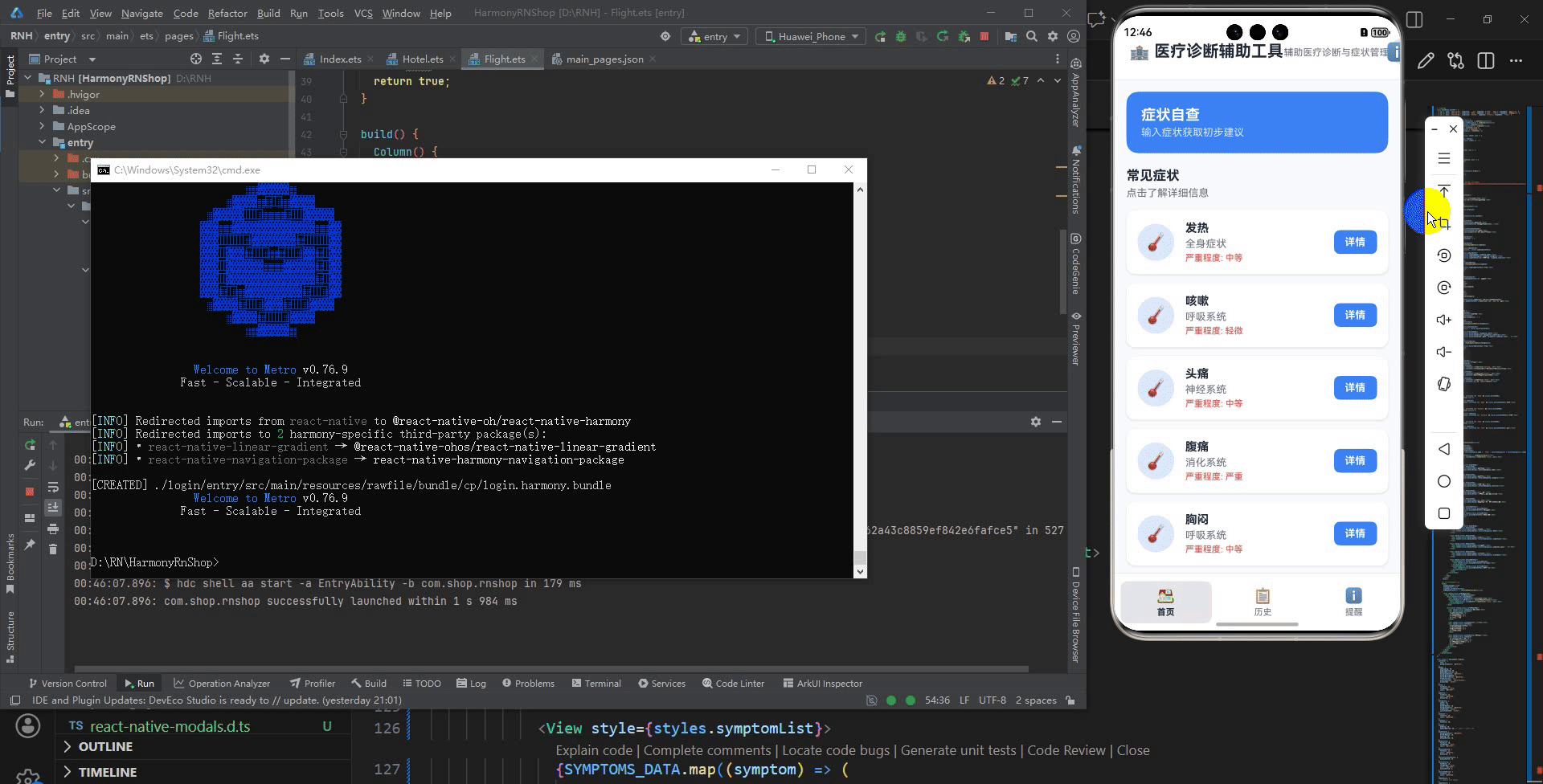The width and height of the screenshot is (1543, 784).
Task: Click 详情 button for 腹痛
Action: (1355, 460)
